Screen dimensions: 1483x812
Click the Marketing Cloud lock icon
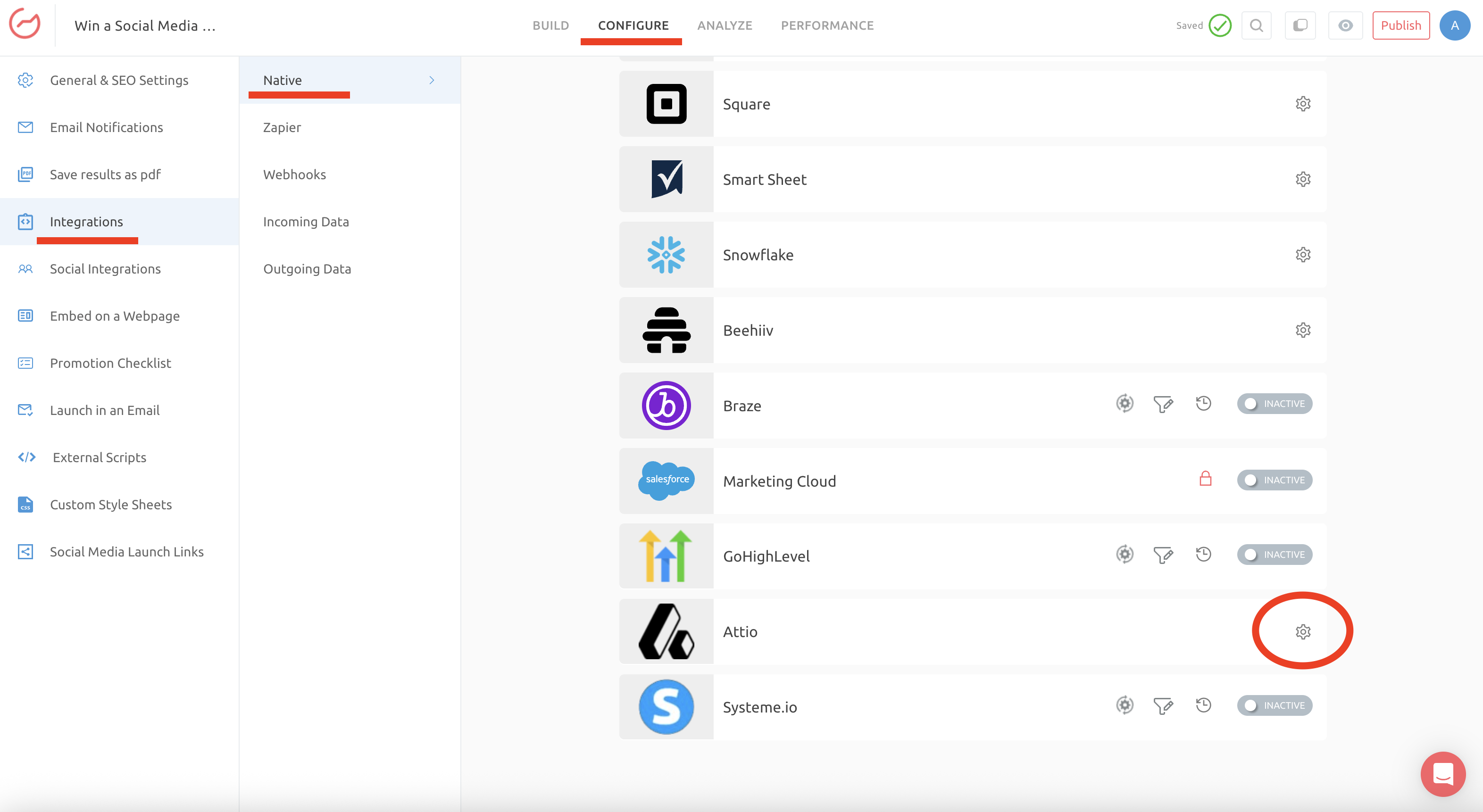pyautogui.click(x=1205, y=479)
